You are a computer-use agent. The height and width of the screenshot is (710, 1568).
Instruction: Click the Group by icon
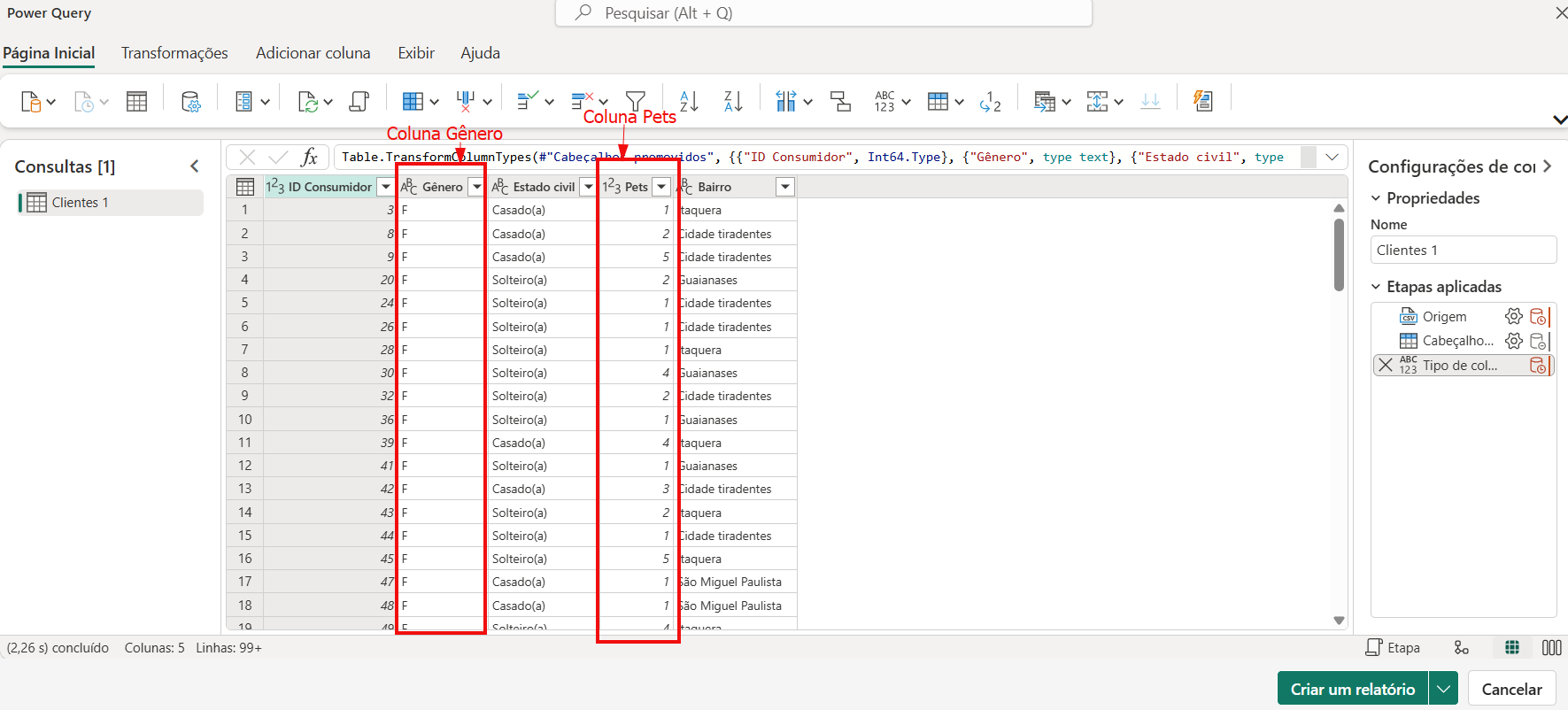pos(841,102)
